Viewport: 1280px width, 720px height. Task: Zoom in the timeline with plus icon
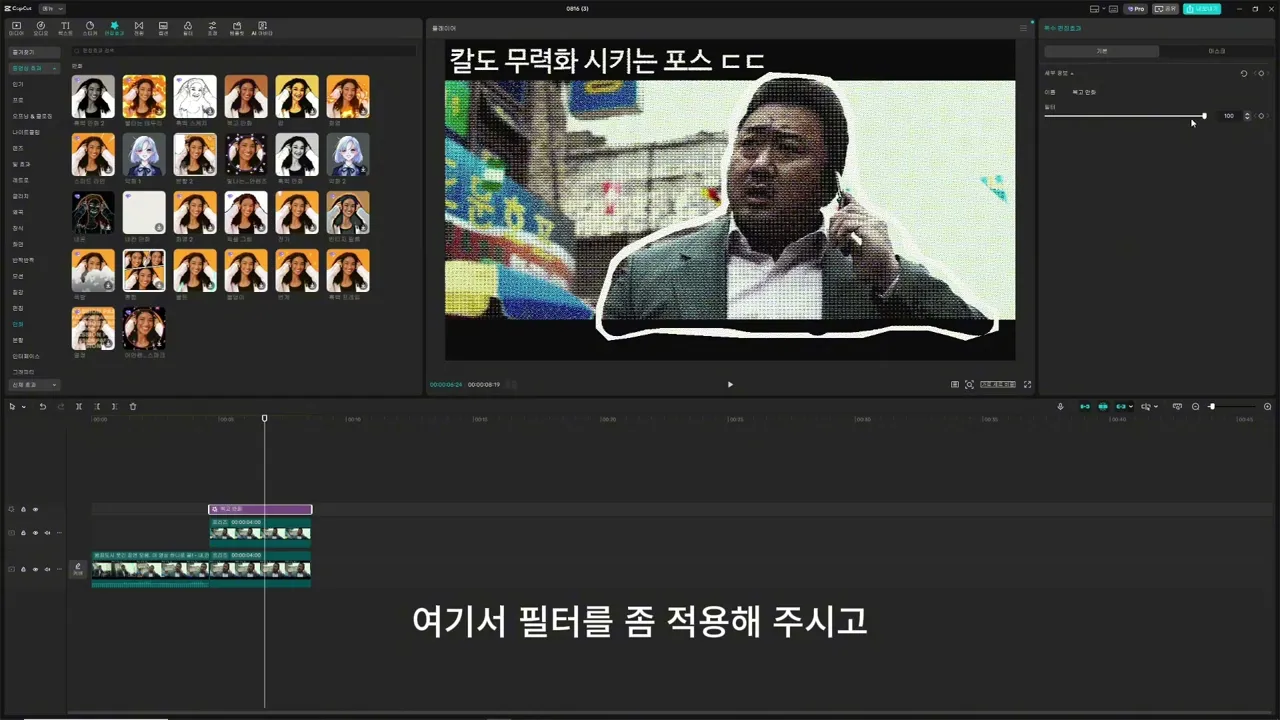[1268, 407]
